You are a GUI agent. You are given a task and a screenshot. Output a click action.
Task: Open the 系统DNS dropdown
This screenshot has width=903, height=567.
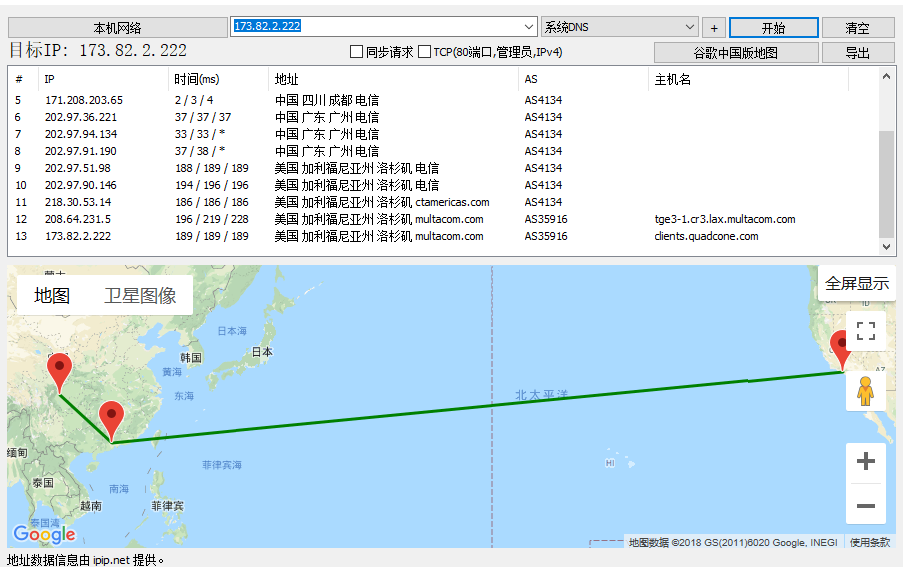coord(689,27)
